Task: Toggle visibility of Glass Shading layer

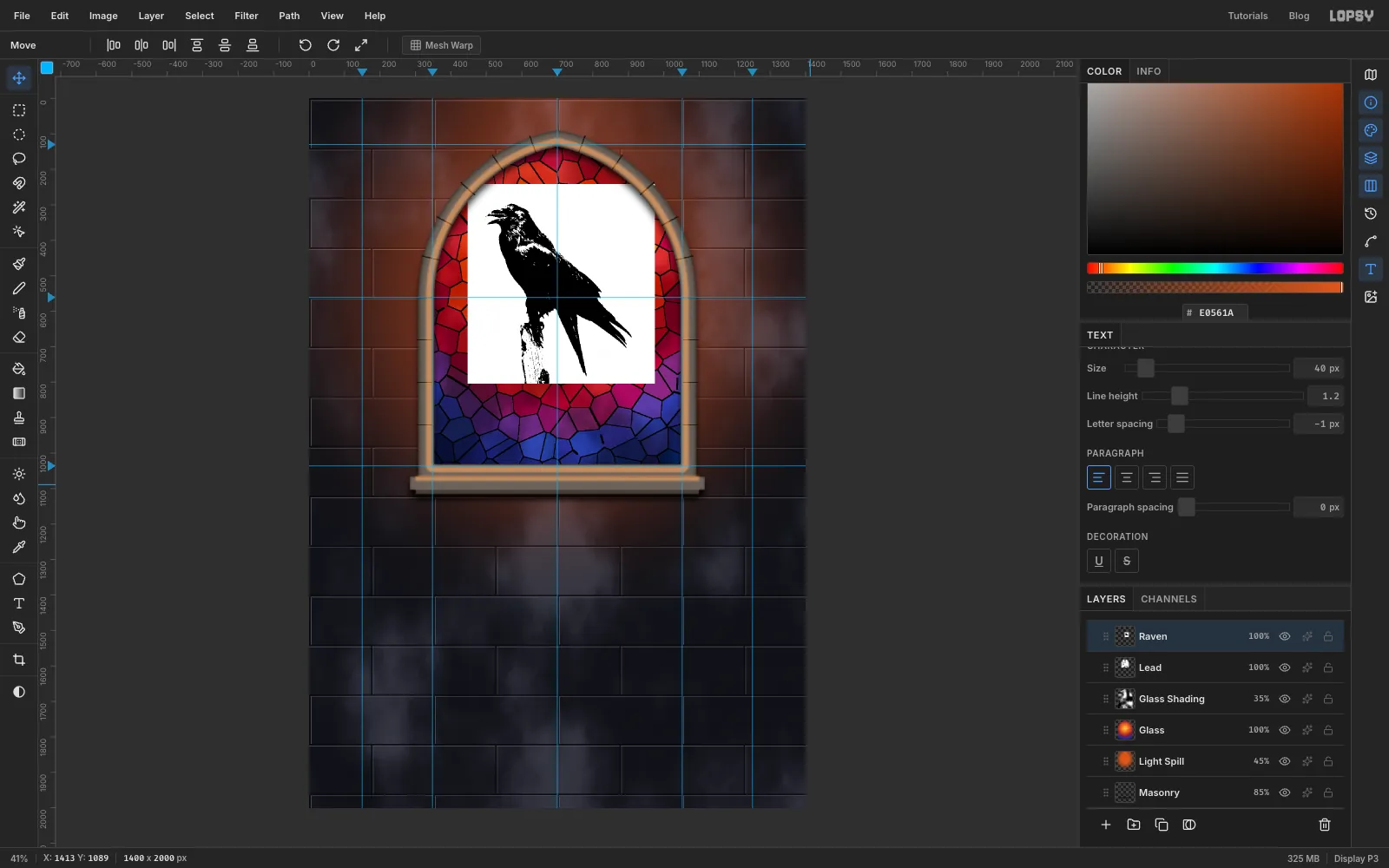Action: (x=1285, y=699)
